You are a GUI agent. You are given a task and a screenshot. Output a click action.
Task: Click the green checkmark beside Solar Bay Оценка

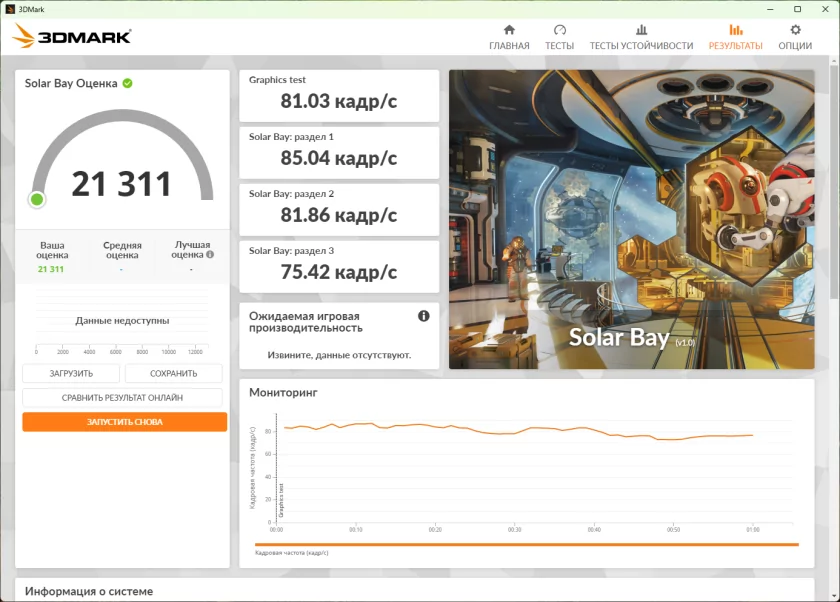click(x=127, y=83)
